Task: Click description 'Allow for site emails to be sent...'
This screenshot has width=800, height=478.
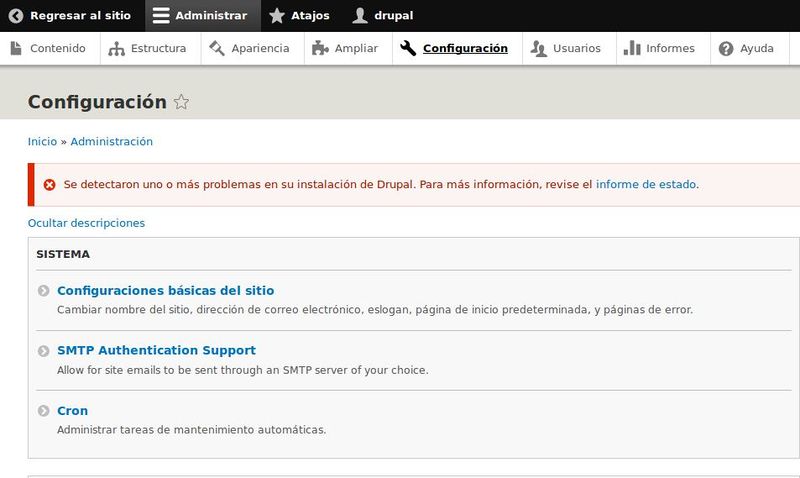Action: tap(243, 370)
